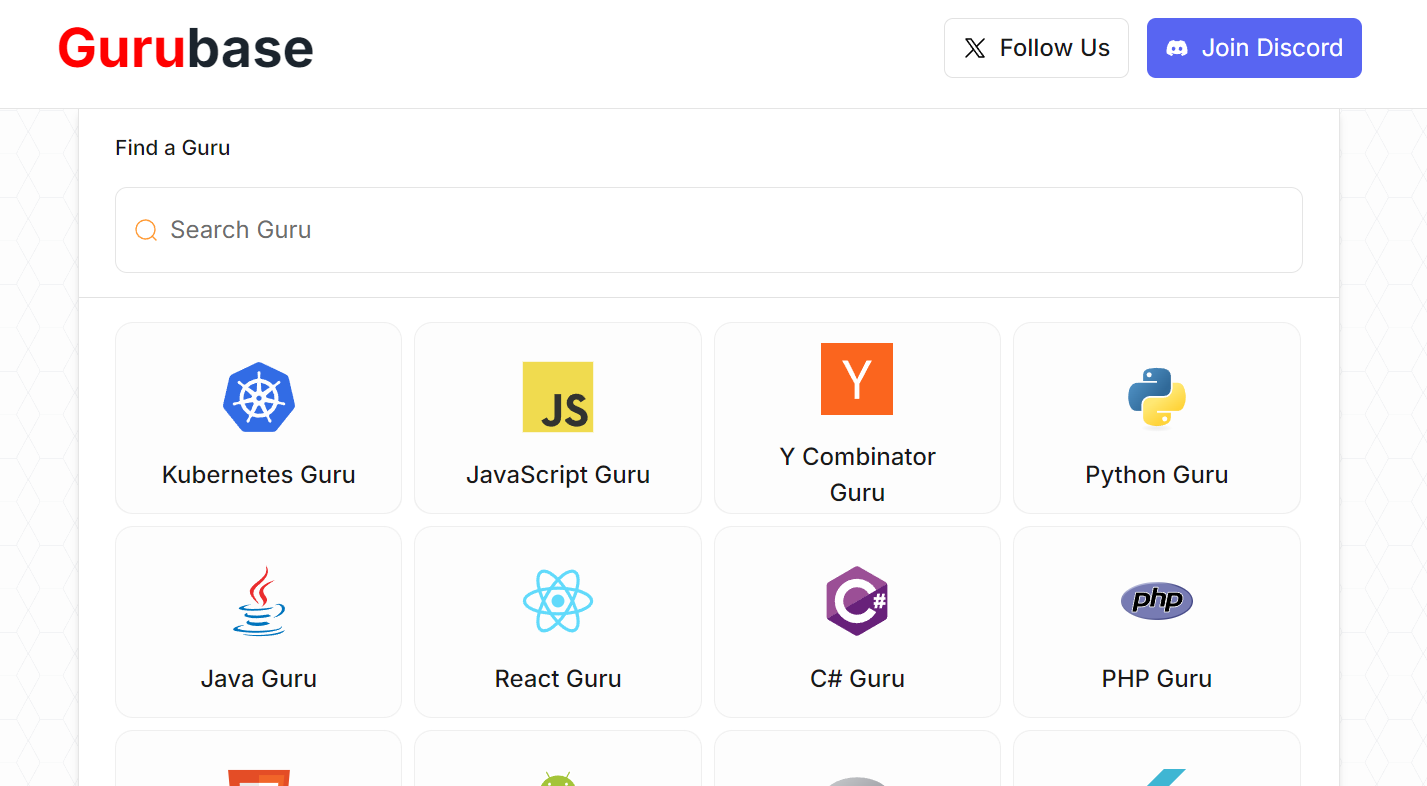1427x786 pixels.
Task: Select the PHP oval logo icon
Action: point(1156,601)
